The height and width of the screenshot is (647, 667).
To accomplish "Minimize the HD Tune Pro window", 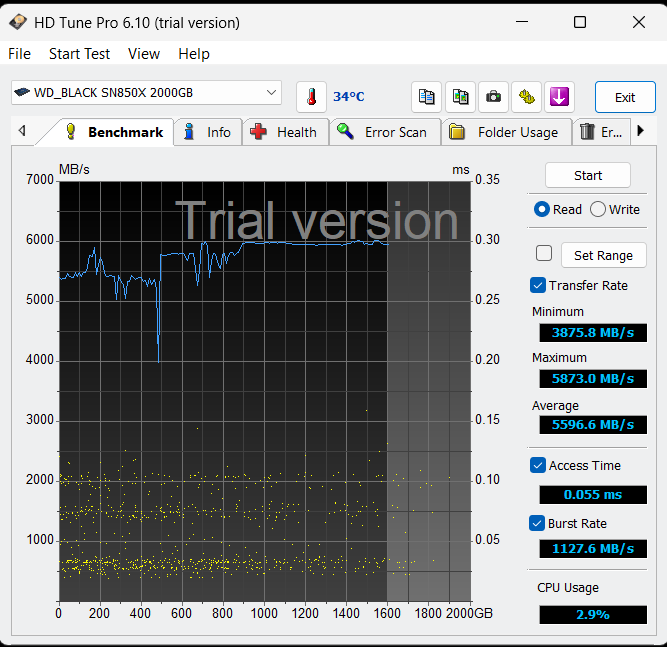I will 522,22.
